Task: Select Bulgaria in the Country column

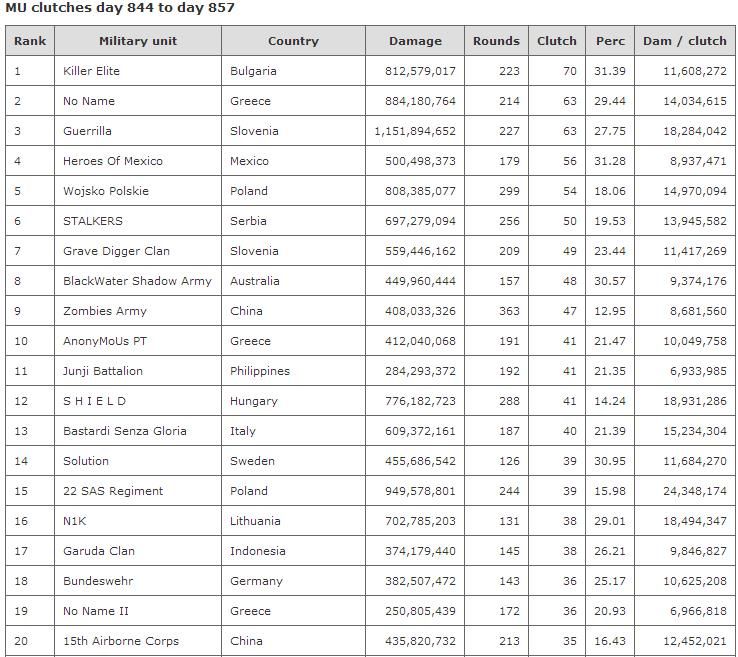Action: [x=253, y=71]
